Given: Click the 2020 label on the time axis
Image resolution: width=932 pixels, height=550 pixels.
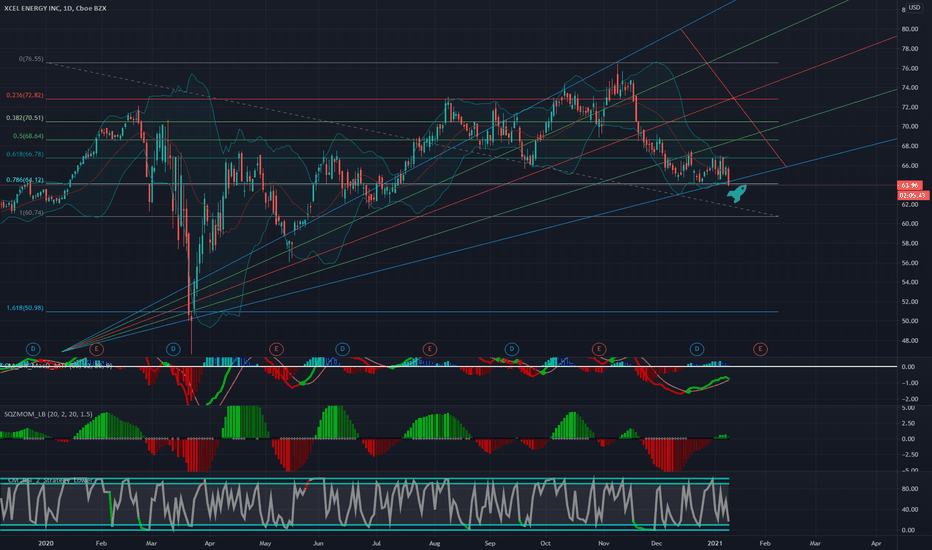Looking at the screenshot, I should (x=46, y=543).
